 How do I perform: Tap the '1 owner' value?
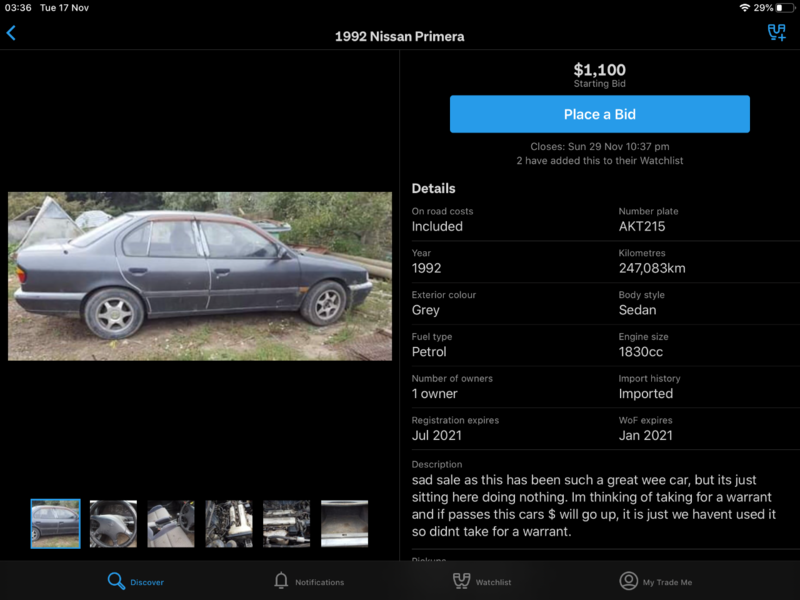tap(434, 394)
